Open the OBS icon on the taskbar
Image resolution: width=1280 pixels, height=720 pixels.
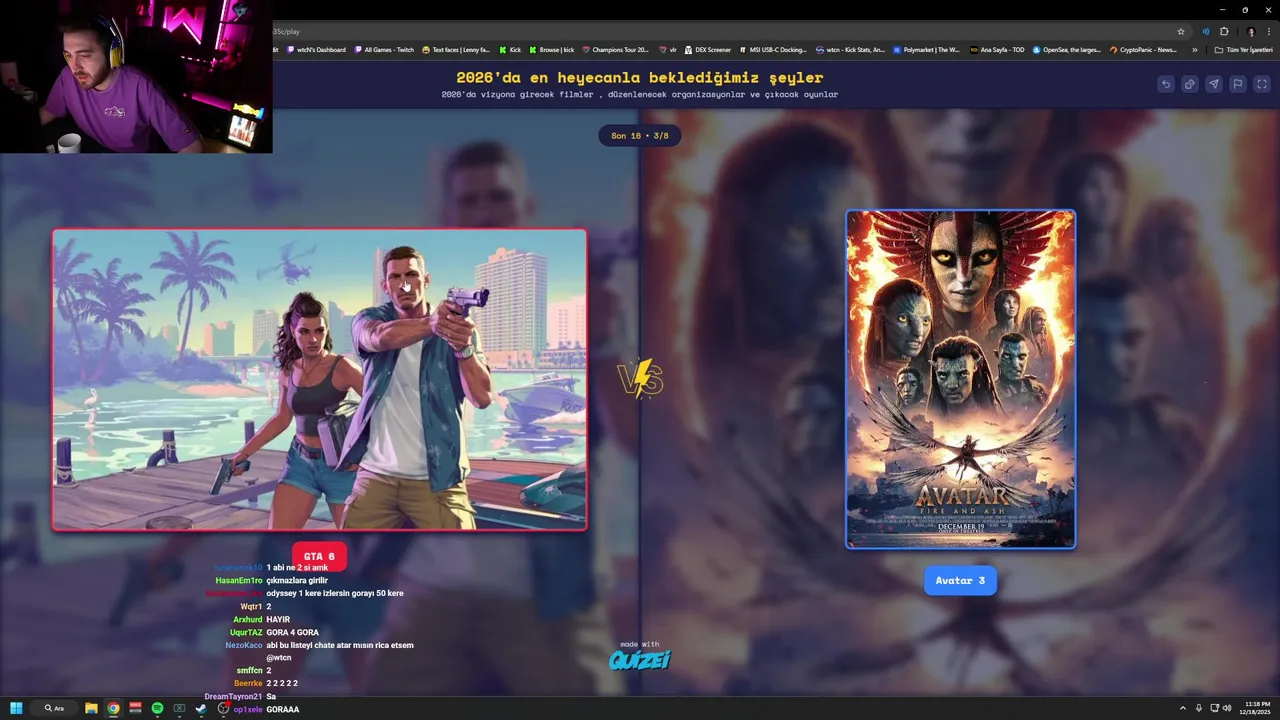223,708
